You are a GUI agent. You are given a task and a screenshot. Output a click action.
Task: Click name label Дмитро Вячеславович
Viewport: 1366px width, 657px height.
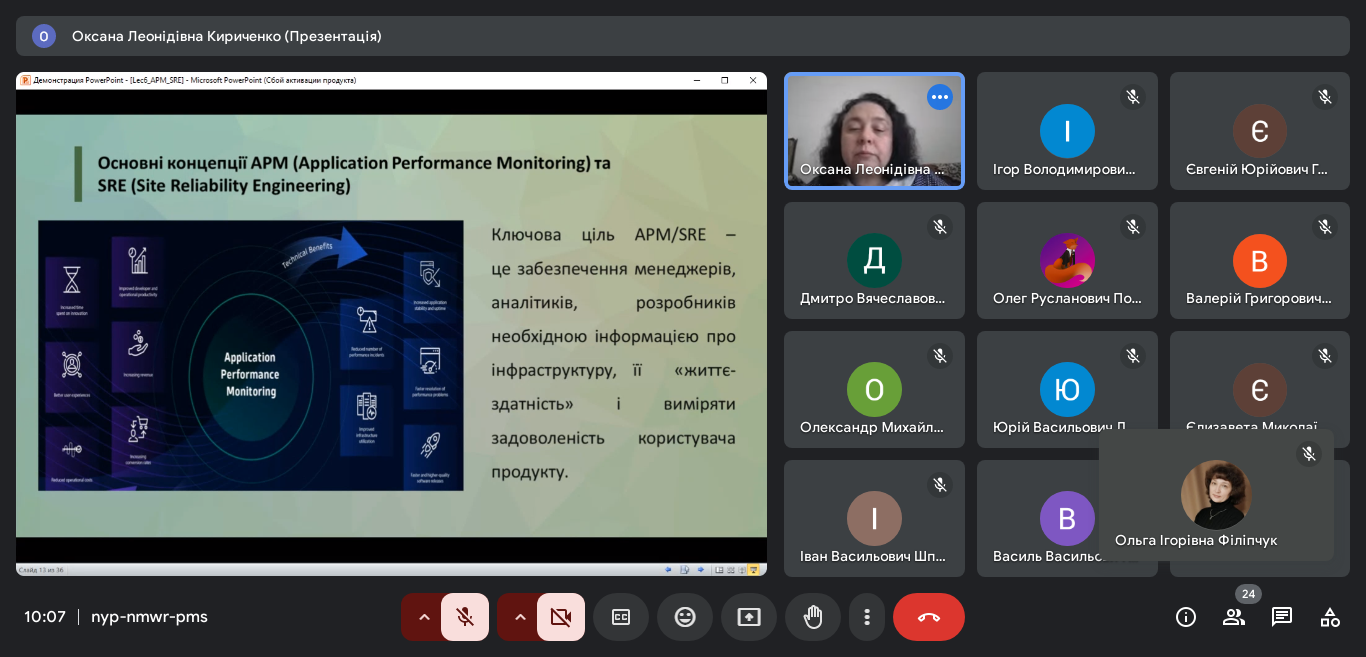point(872,298)
